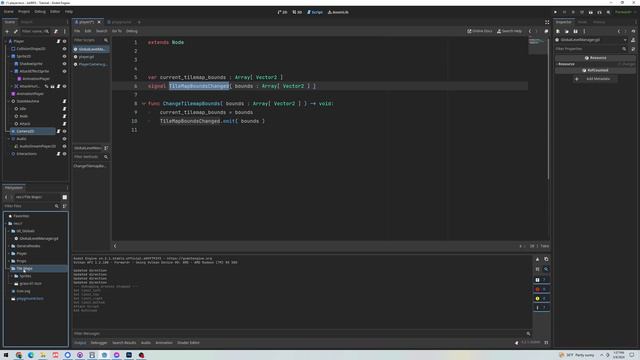Clear the Output log
This screenshot has width=640, height=360.
(x=538, y=260)
